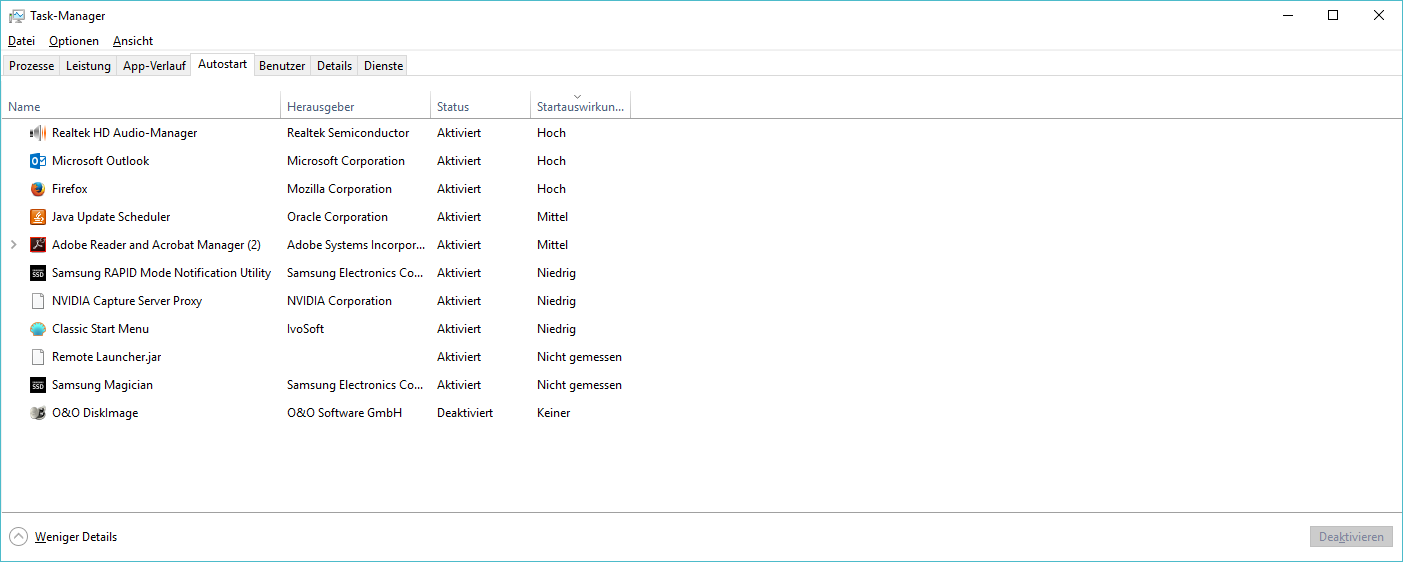The height and width of the screenshot is (562, 1403).
Task: Click the Microsoft Outlook icon in list
Action: pyautogui.click(x=38, y=161)
